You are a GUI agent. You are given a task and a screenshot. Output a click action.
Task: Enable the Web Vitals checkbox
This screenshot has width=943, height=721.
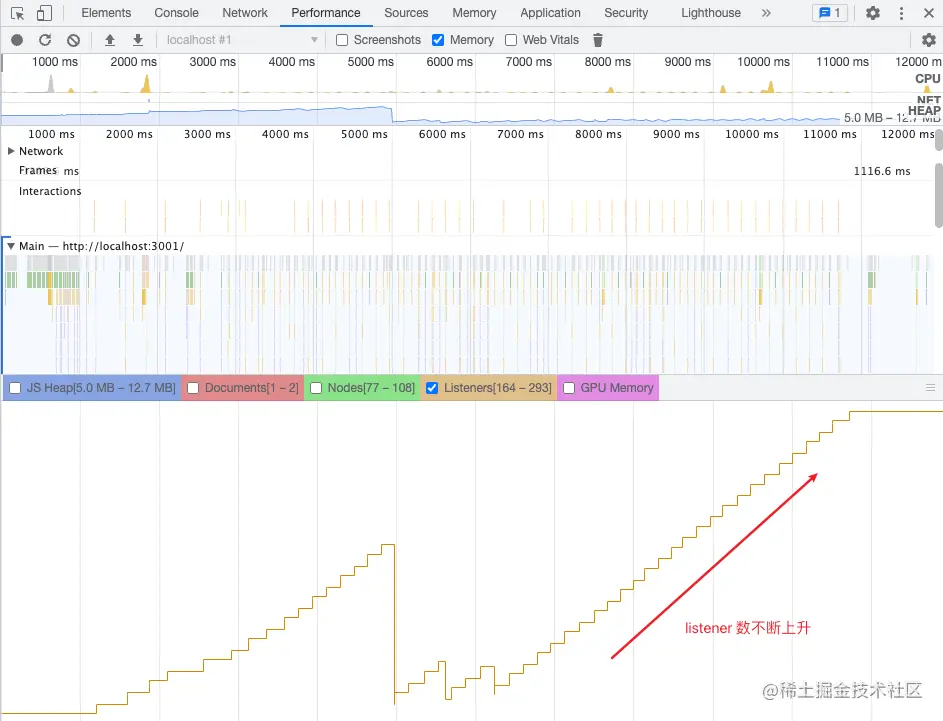coord(511,40)
